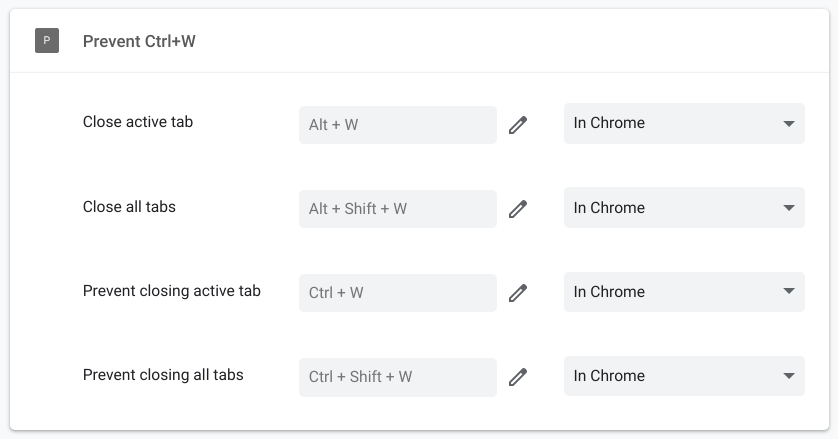Focus the Alt + Shift + W shortcut field
The width and height of the screenshot is (838, 439).
(397, 209)
